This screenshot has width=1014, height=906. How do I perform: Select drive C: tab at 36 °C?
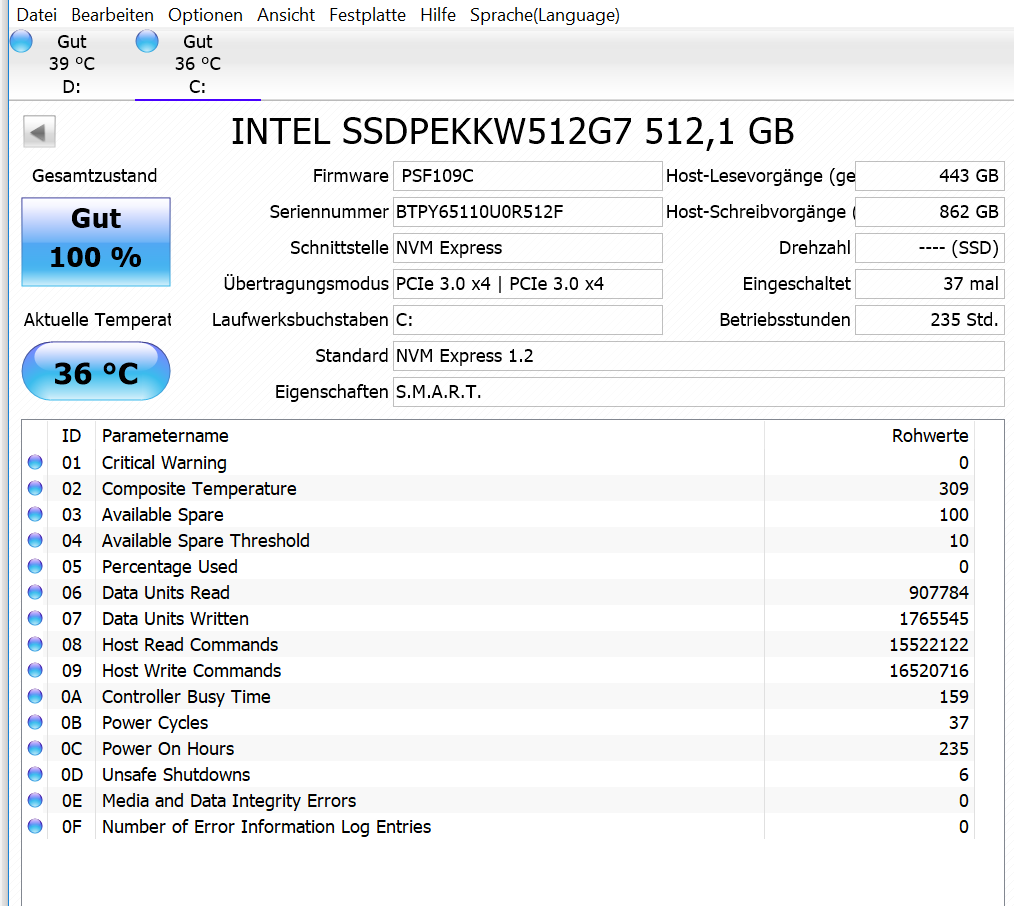pyautogui.click(x=198, y=64)
